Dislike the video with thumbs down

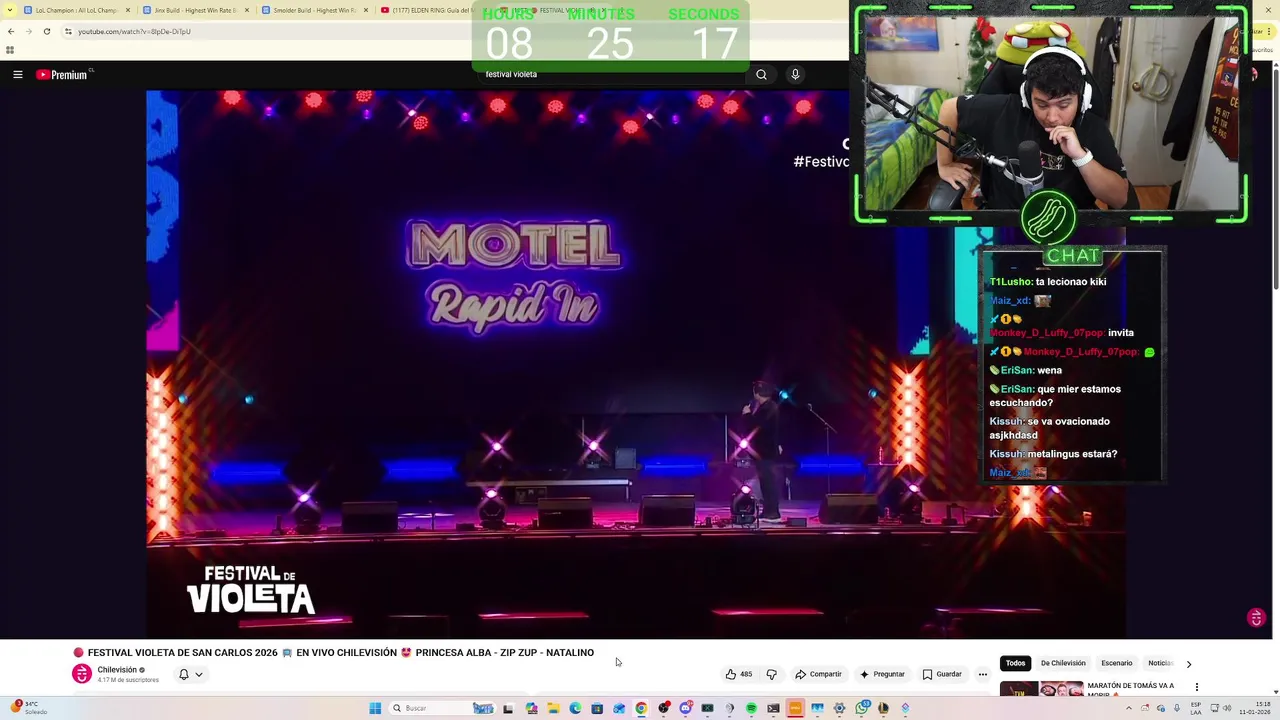coord(771,674)
